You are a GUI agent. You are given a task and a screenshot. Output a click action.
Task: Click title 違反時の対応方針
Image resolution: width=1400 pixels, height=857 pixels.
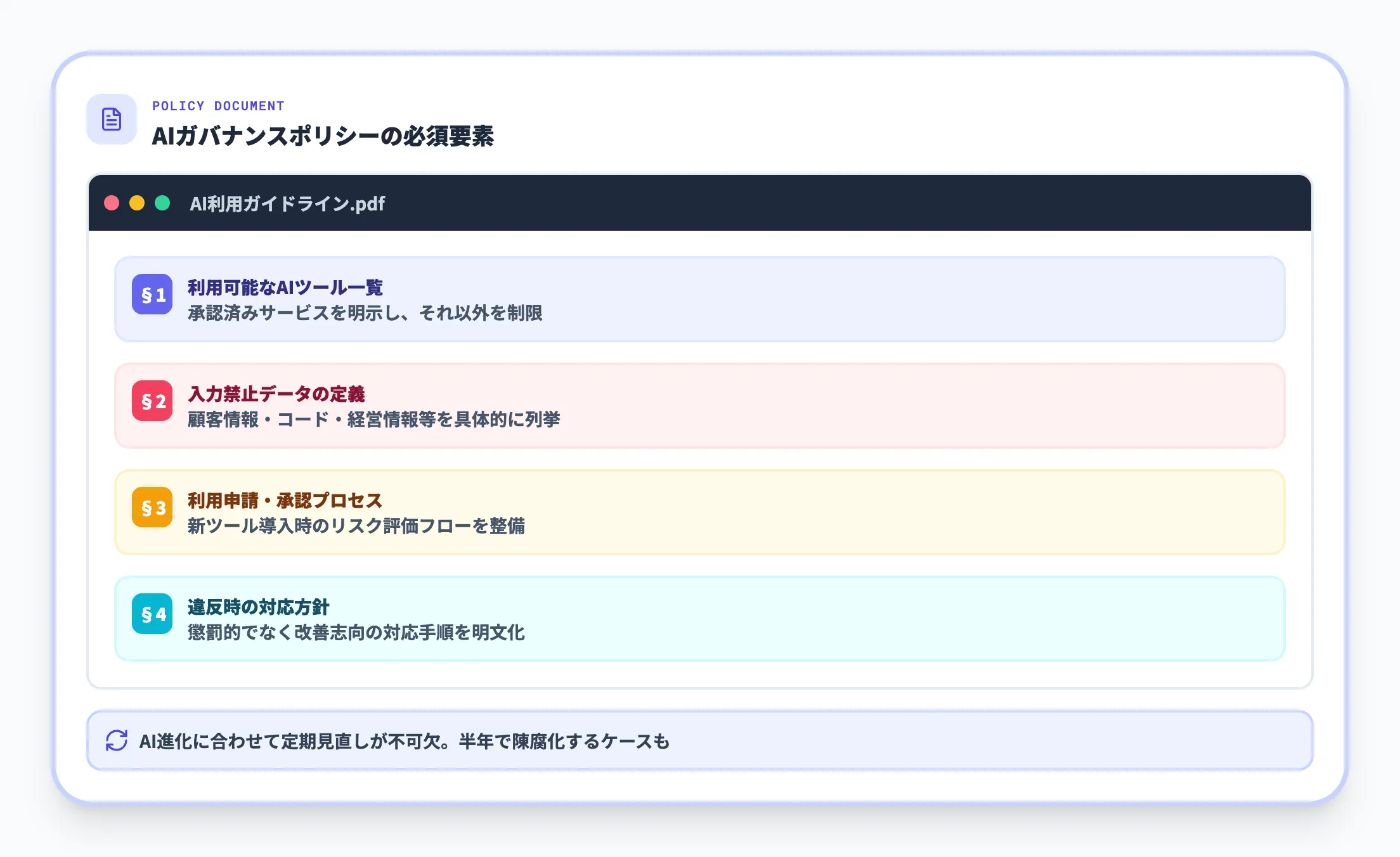coord(259,607)
